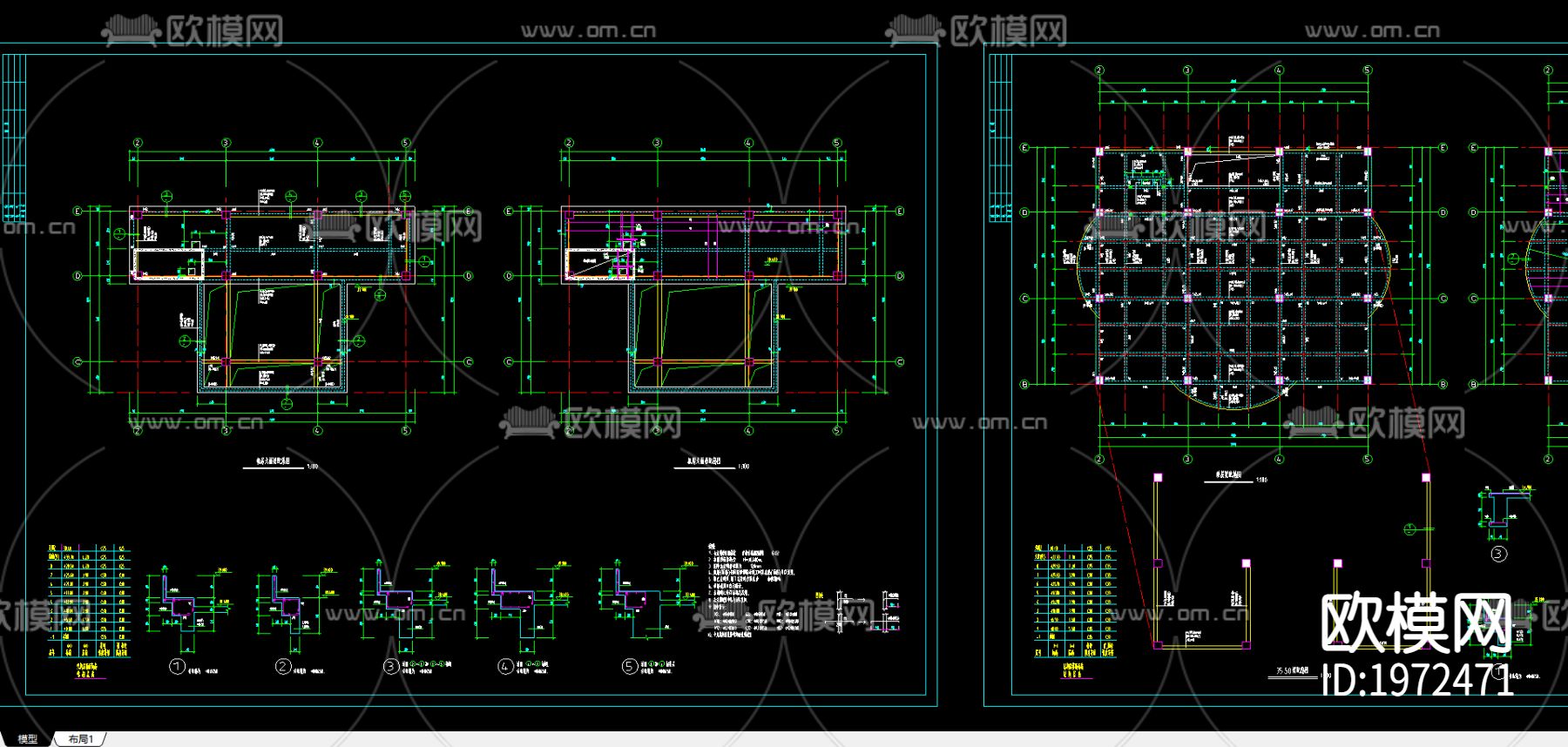Select the white section detail label ⑤
The image size is (1568, 747).
tap(630, 667)
